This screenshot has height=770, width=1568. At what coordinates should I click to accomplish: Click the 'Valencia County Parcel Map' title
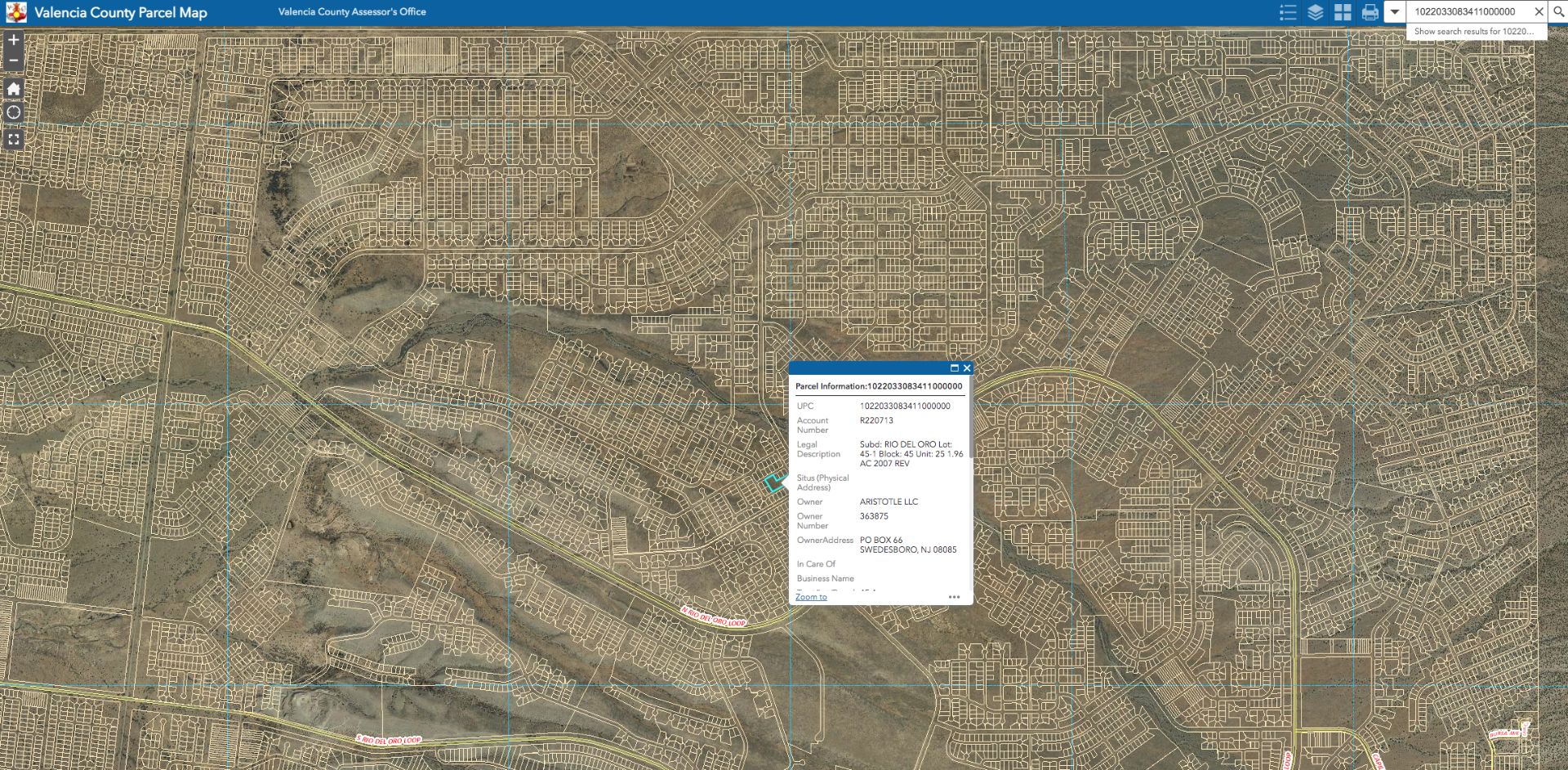pyautogui.click(x=121, y=12)
